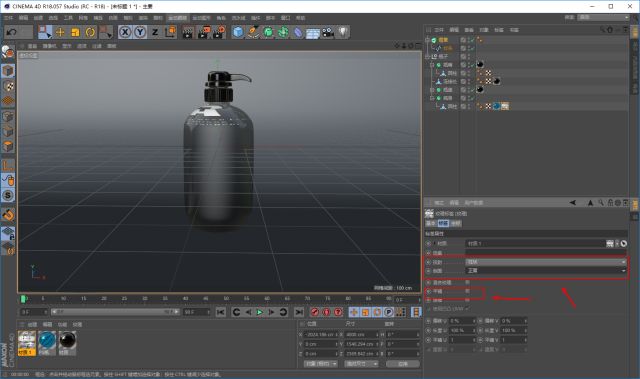Add a Cube primitive object
This screenshot has height=379, width=640.
click(x=238, y=32)
